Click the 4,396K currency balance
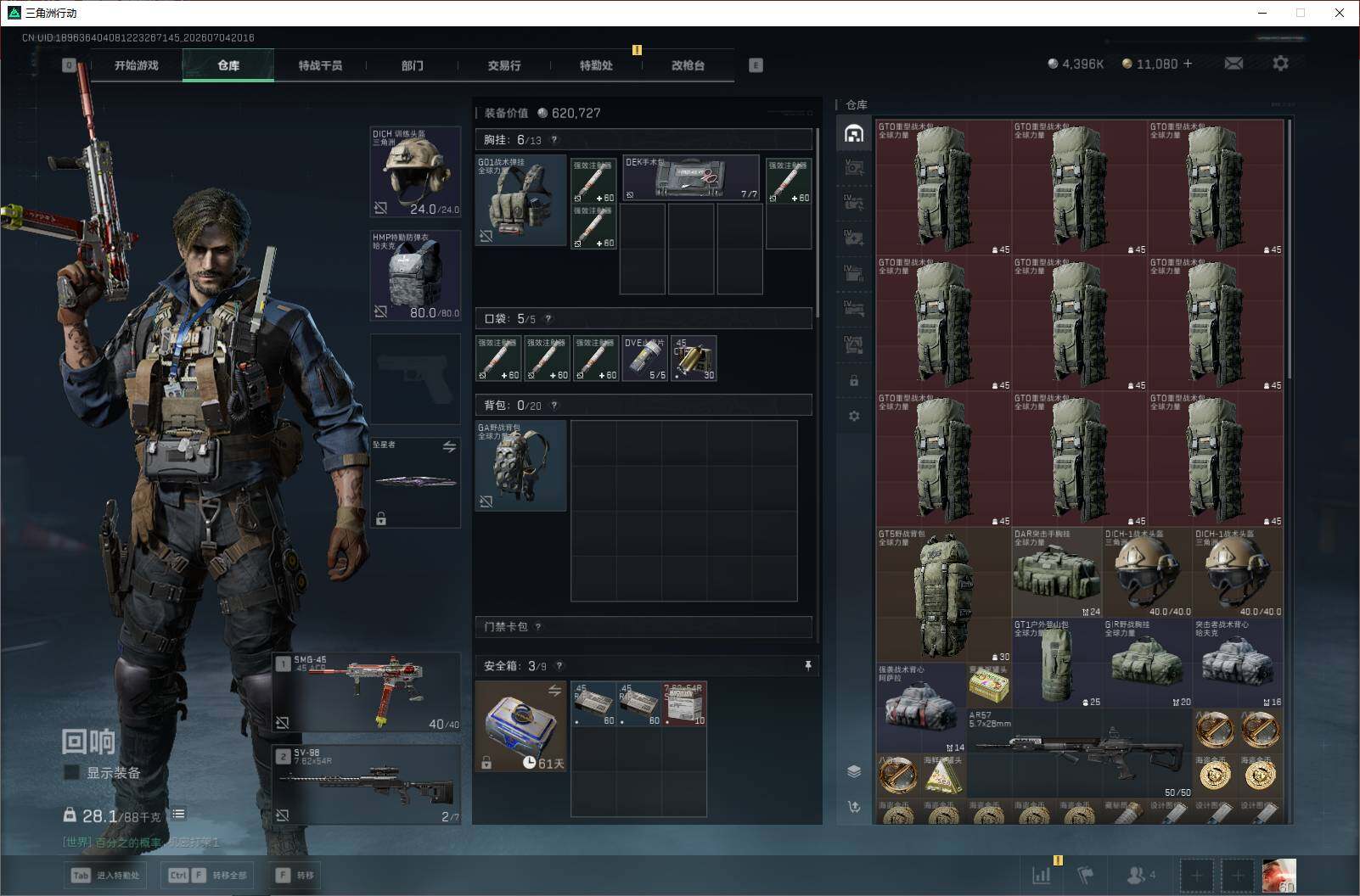 (x=1076, y=64)
